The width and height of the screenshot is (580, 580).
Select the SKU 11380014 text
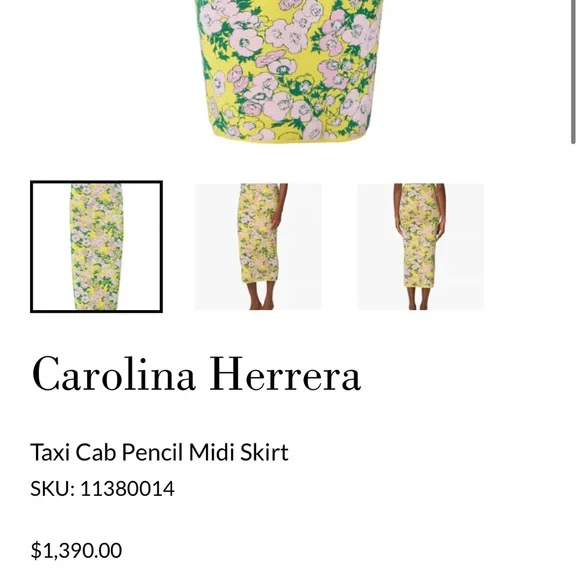(x=102, y=489)
